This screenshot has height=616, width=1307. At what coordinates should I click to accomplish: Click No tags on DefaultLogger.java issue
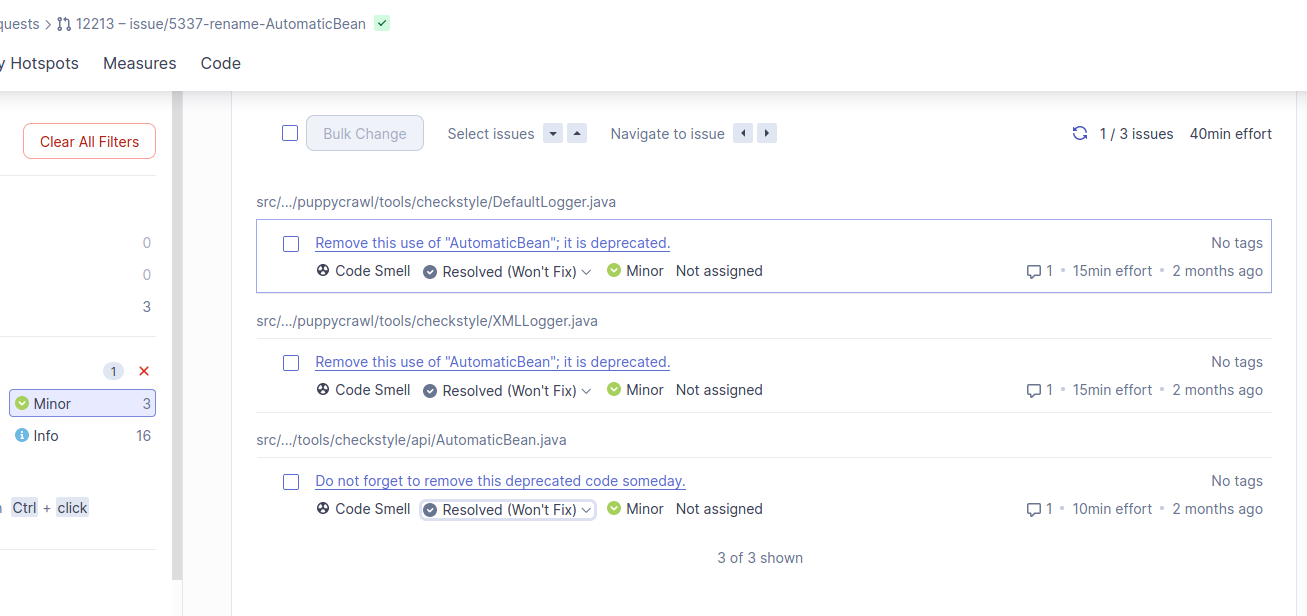point(1237,243)
